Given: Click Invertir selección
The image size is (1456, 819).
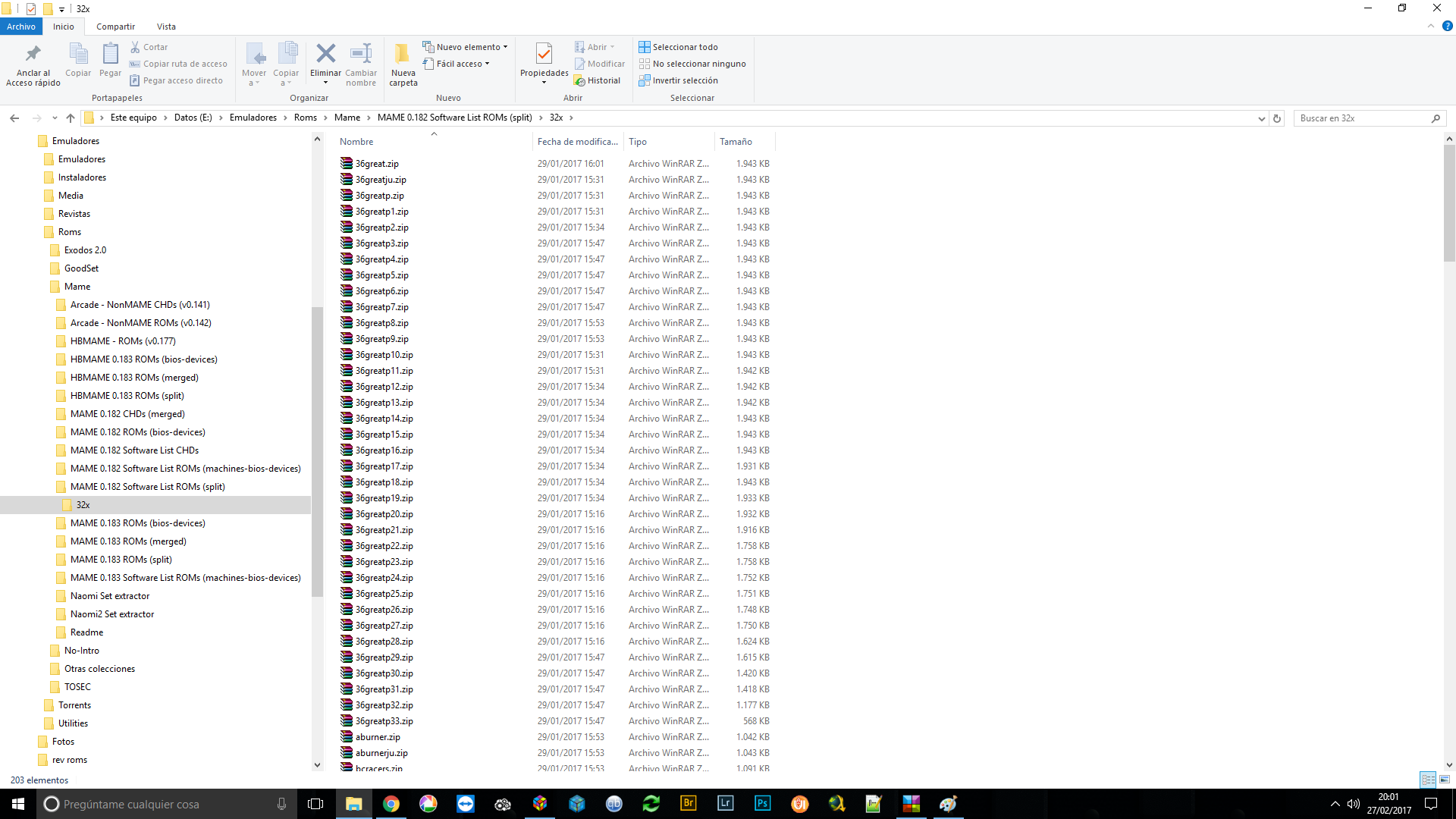Looking at the screenshot, I should [678, 80].
